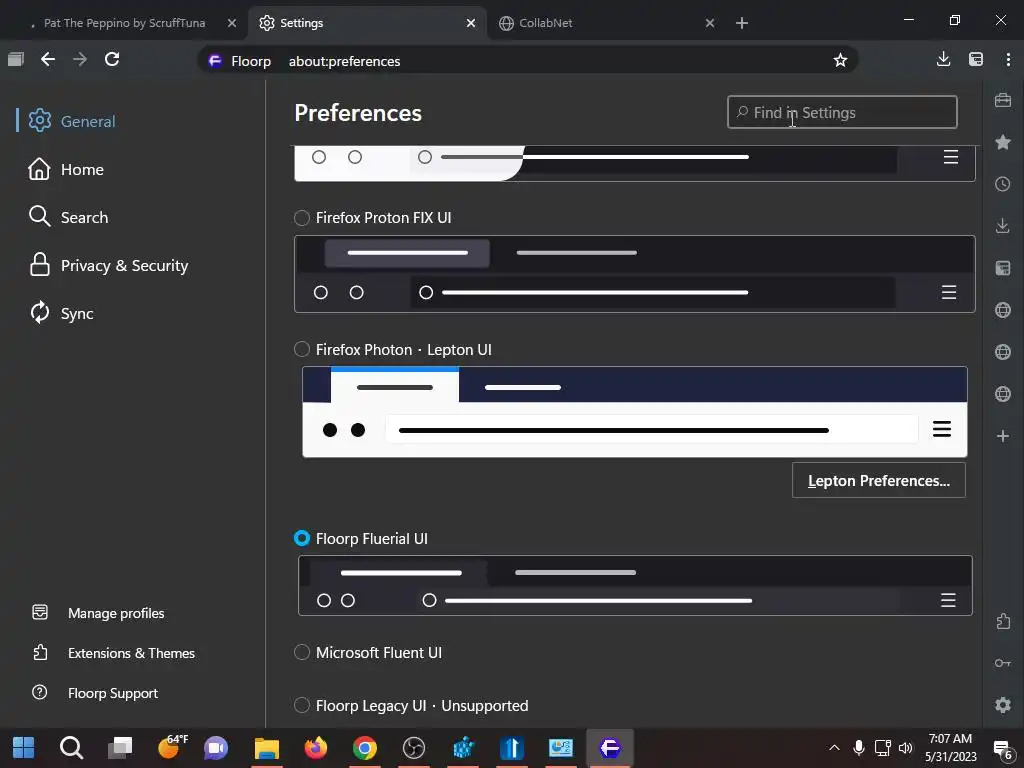Open the passwords key sidebar icon
Viewport: 1024px width, 768px height.
coord(1003,663)
